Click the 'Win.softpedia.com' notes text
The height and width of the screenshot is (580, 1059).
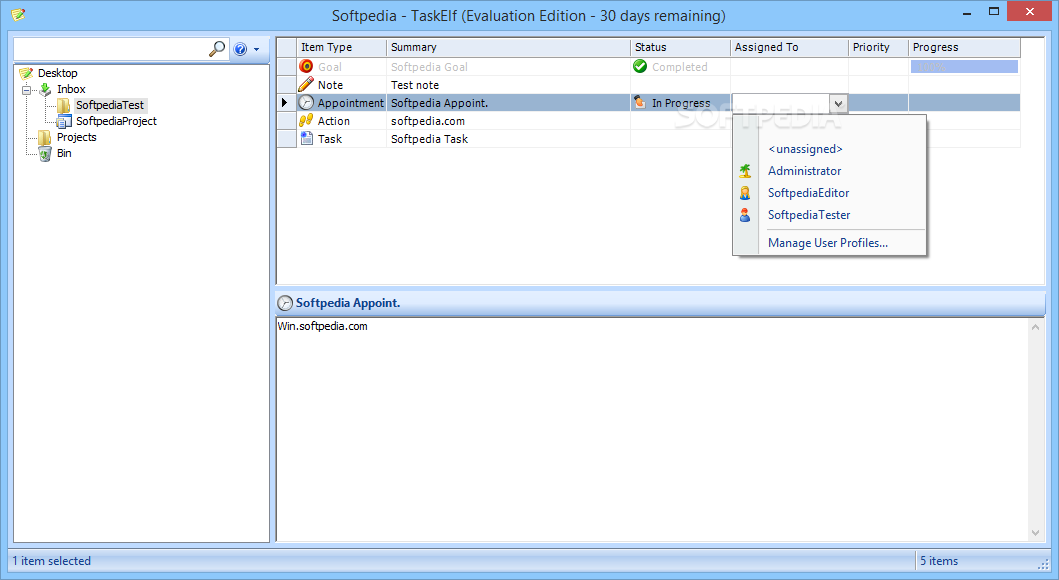[323, 326]
